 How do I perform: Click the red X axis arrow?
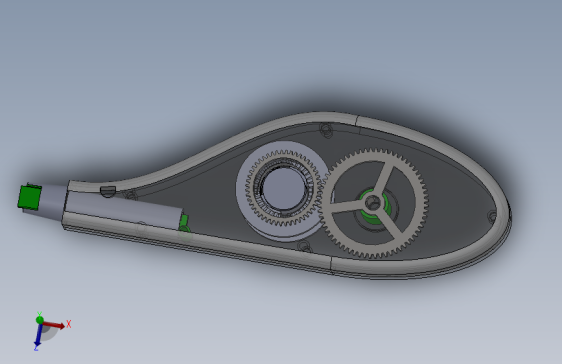click(x=54, y=325)
